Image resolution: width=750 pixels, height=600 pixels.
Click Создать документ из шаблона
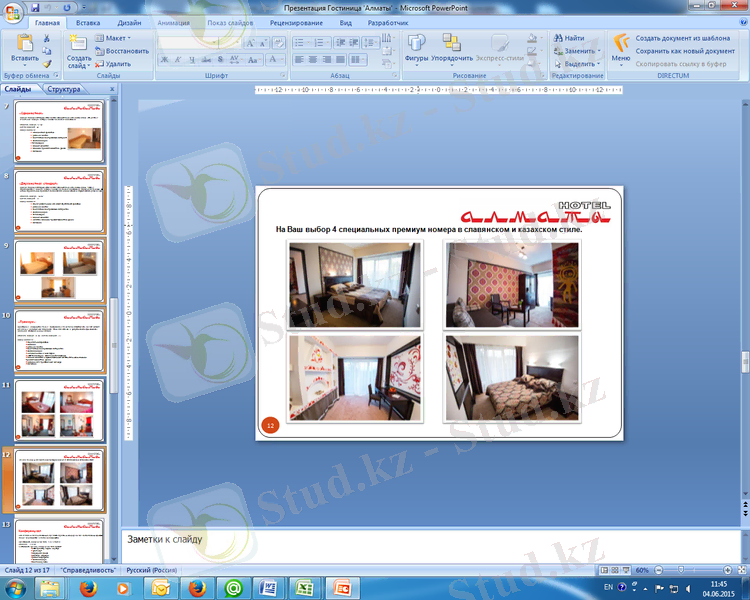(683, 38)
